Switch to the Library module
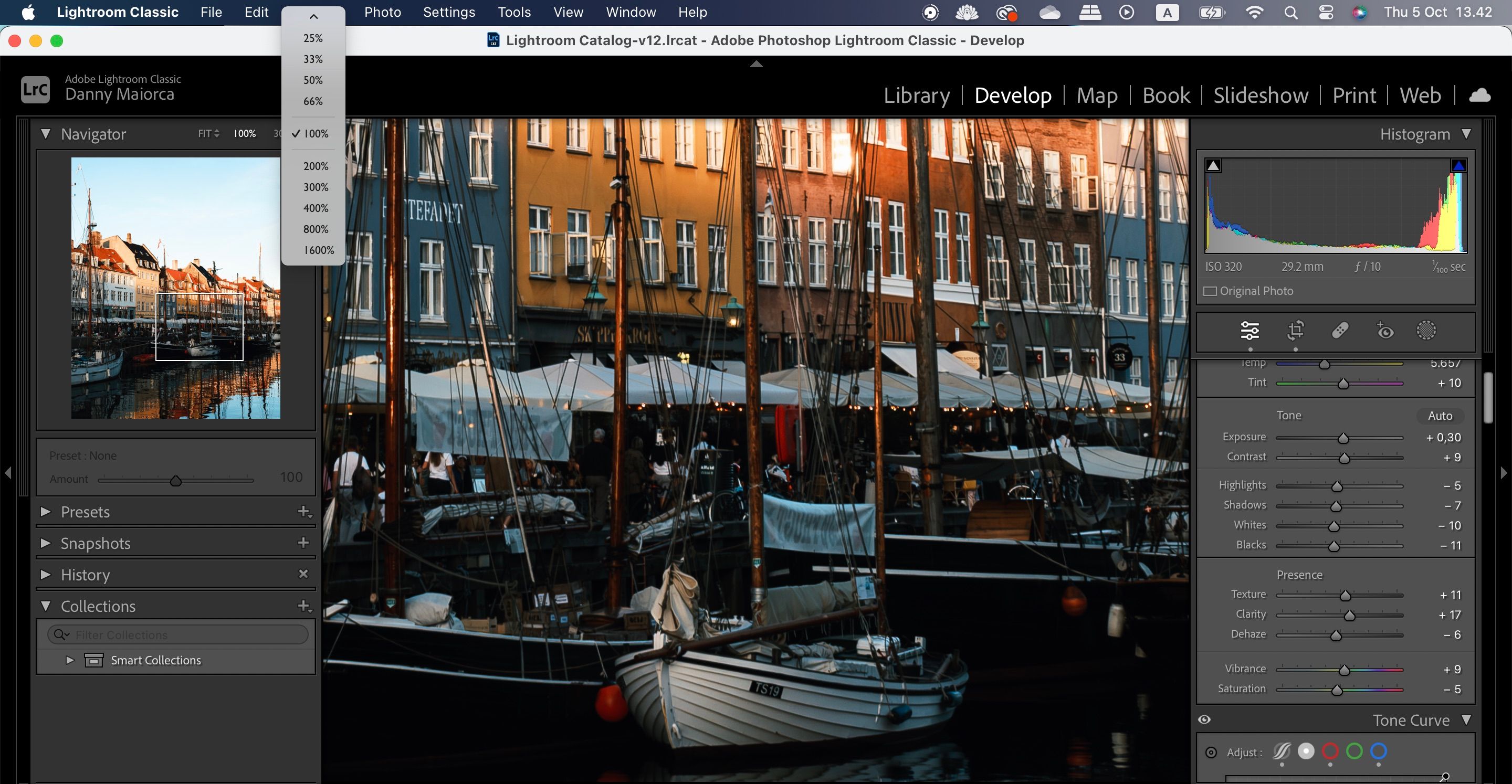This screenshot has height=784, width=1512. 917,95
